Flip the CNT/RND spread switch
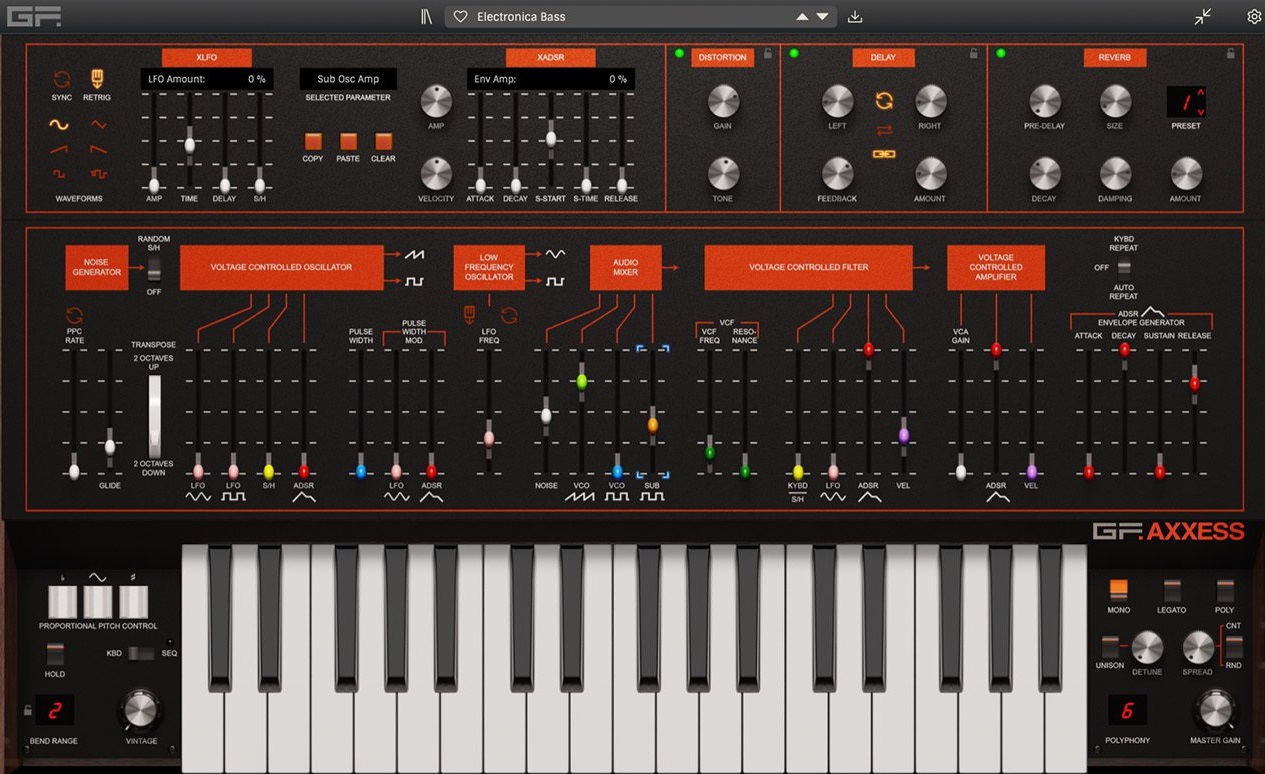The width and height of the screenshot is (1265, 774). 1233,645
